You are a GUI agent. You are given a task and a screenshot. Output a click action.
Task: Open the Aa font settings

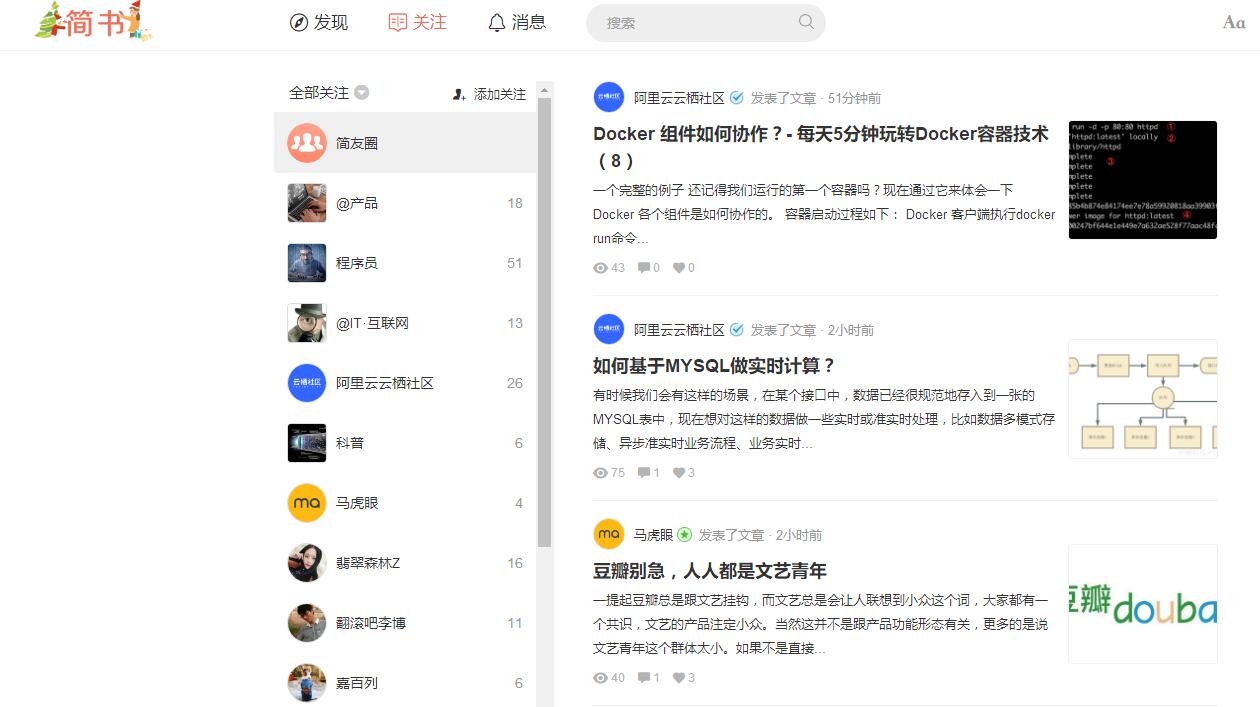(1234, 22)
